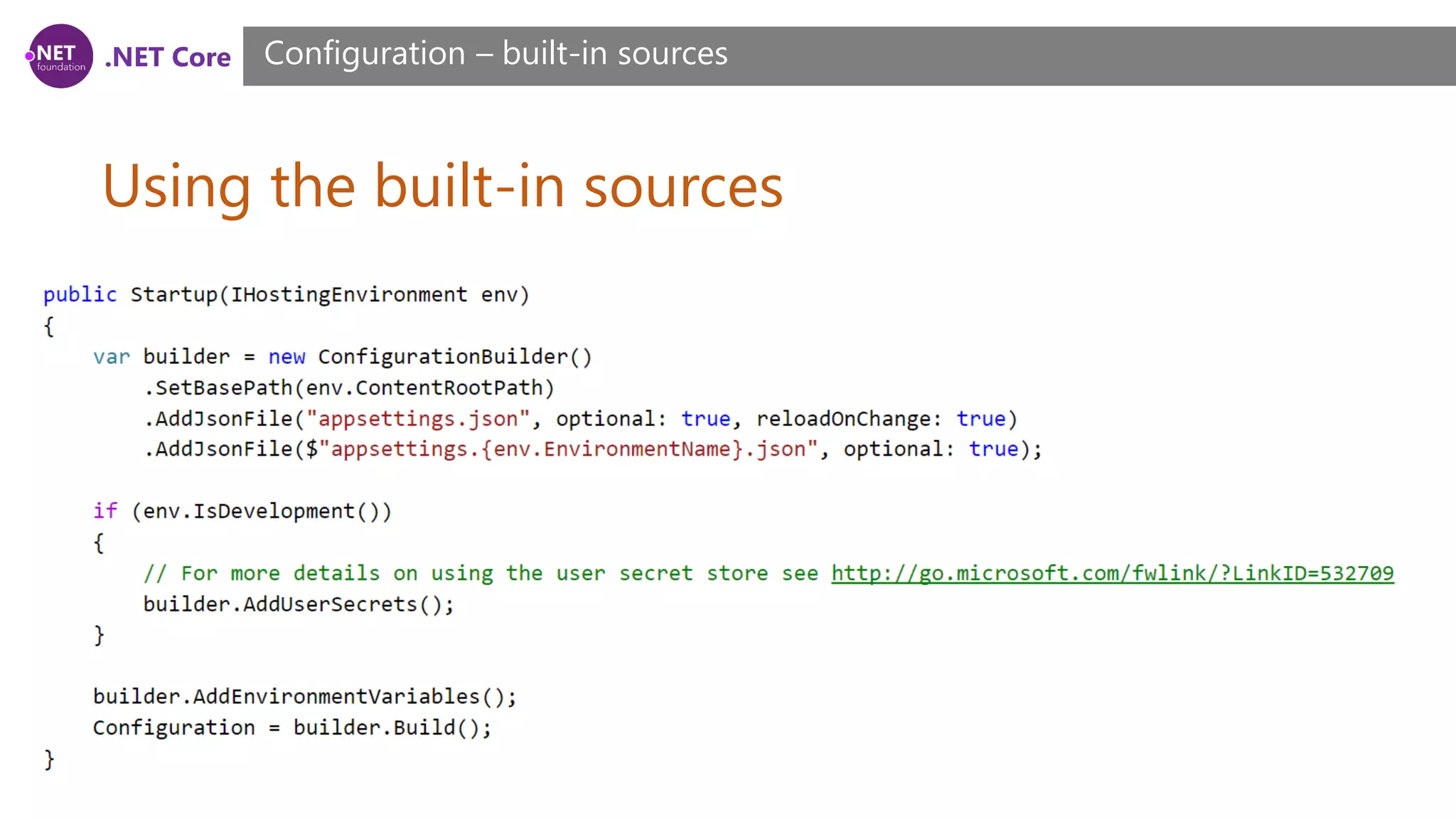Click the 'public Startup(IHostingEnvironment env)' line
Screen dimensions: 1456x819
click(x=287, y=294)
